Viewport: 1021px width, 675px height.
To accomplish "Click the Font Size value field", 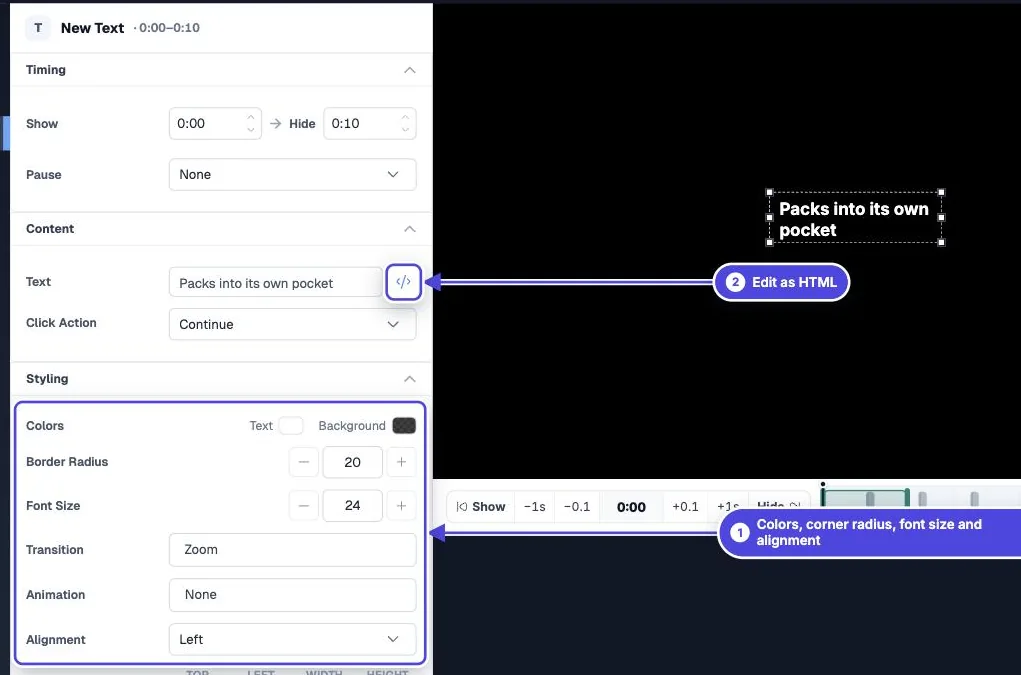I will [352, 506].
